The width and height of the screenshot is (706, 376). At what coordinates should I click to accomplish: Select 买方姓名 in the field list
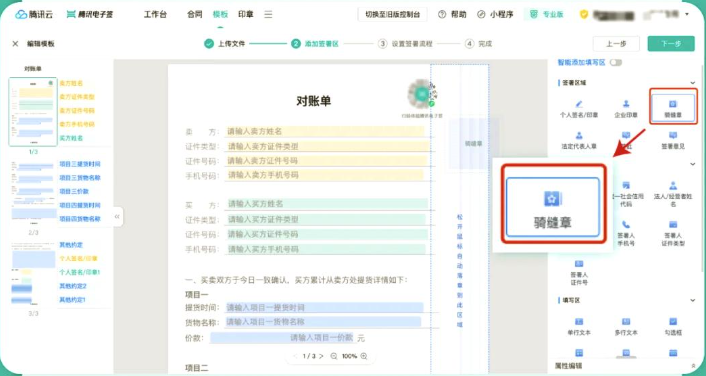pyautogui.click(x=71, y=138)
